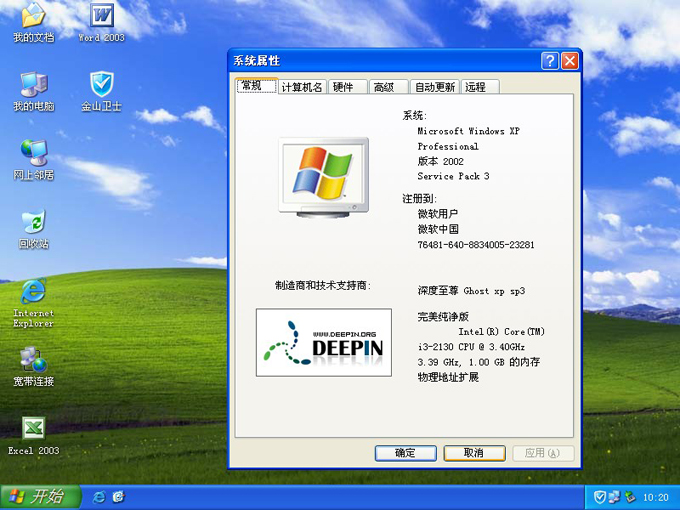
Task: Switch to the 计算机名 tab
Action: [302, 87]
